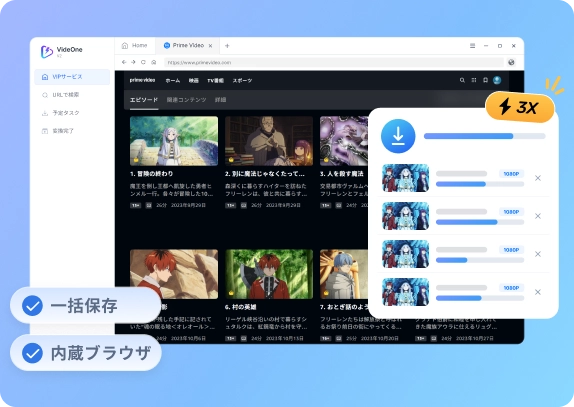Click the subtitles icon under episode 1

[149, 205]
